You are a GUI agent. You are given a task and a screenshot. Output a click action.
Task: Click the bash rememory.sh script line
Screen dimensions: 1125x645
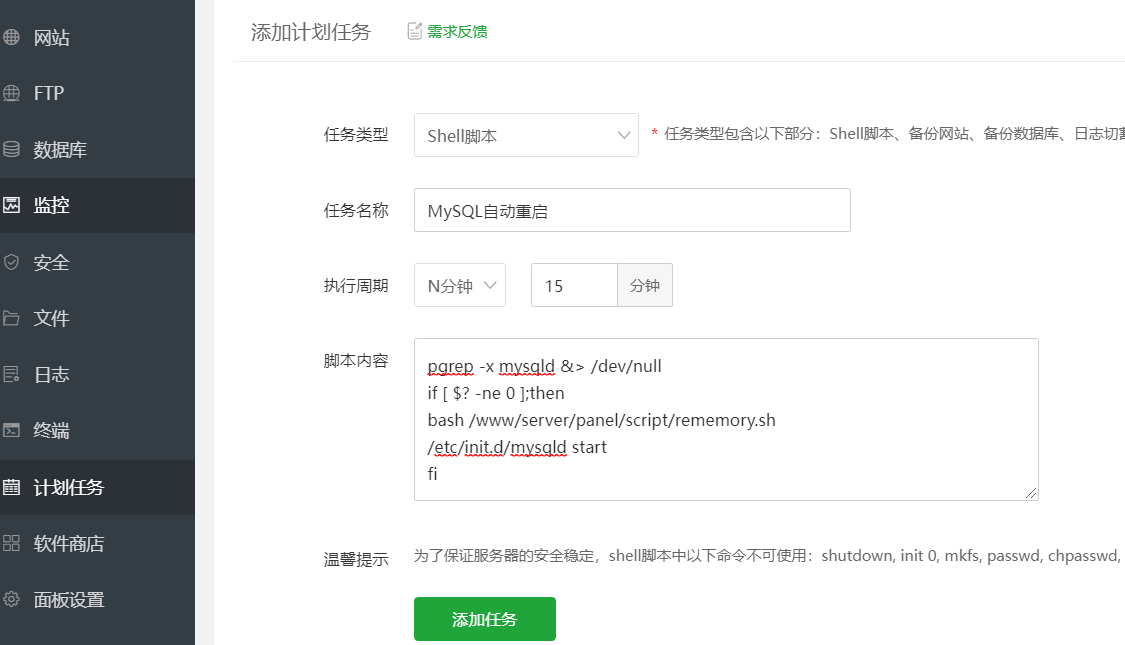(601, 420)
